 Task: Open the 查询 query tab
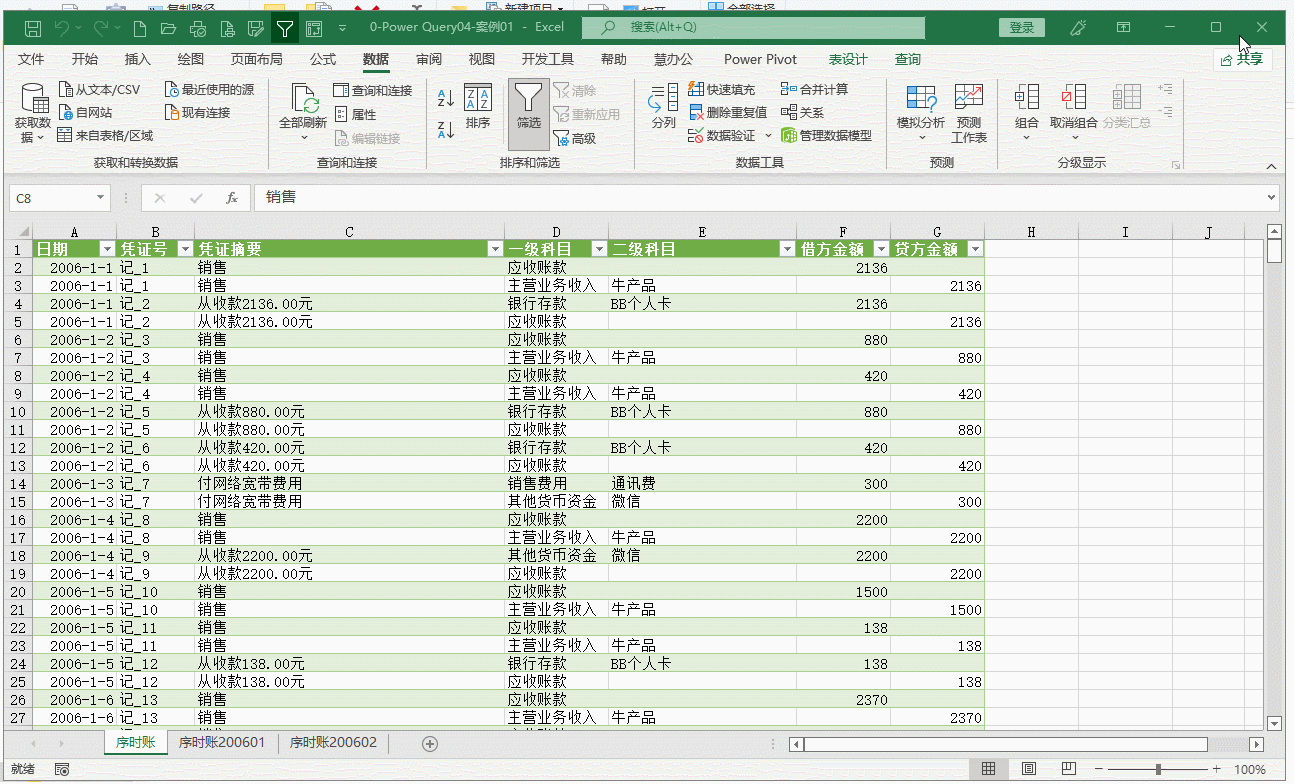(x=908, y=59)
